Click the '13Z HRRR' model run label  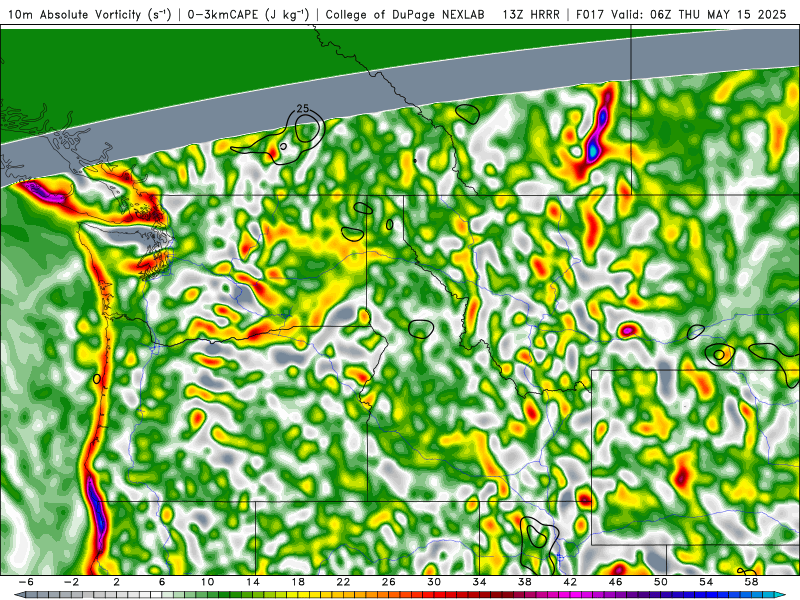(x=531, y=14)
